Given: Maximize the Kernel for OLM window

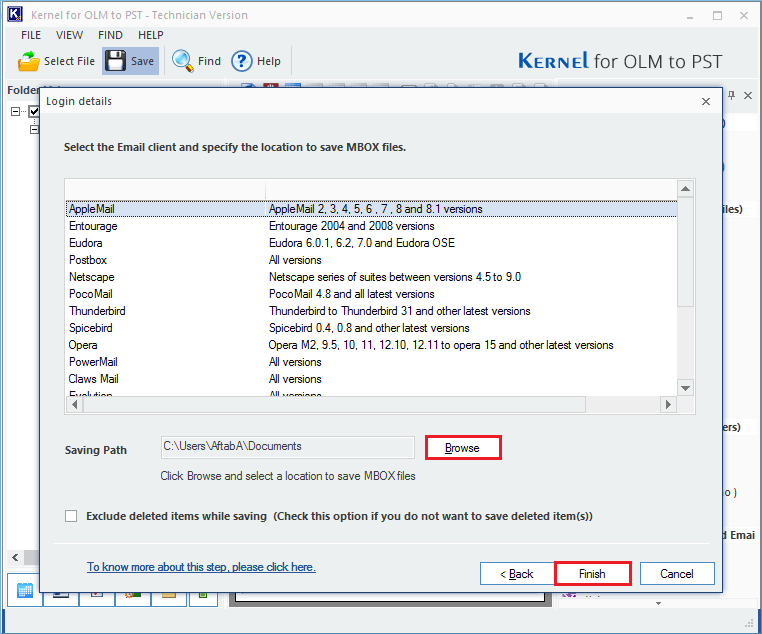Looking at the screenshot, I should coord(717,16).
